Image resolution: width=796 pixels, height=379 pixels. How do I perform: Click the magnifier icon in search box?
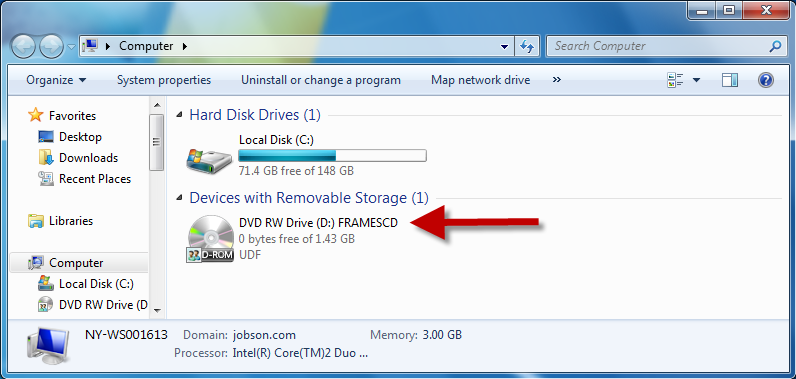[x=775, y=47]
